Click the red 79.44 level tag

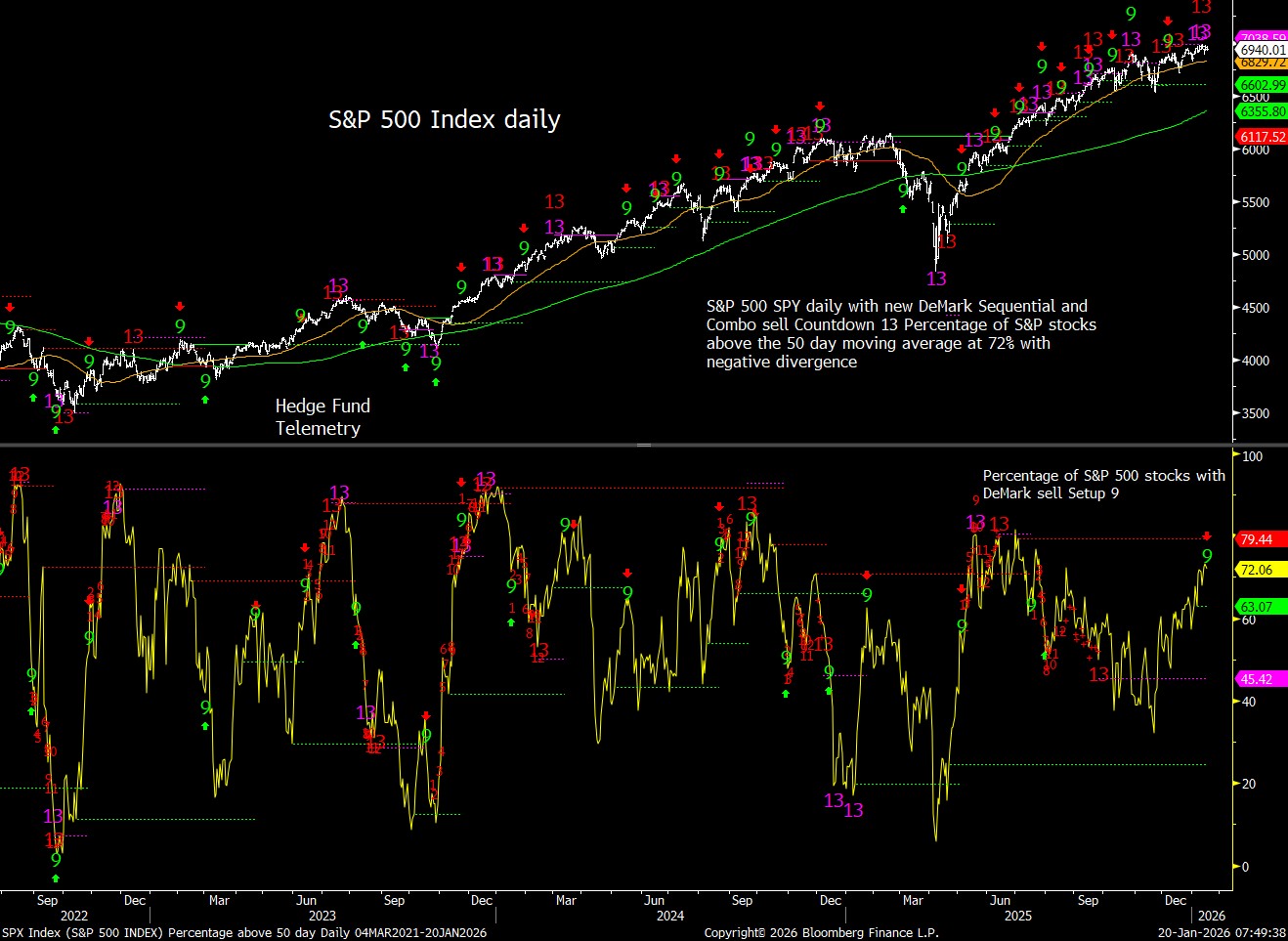(x=1257, y=539)
